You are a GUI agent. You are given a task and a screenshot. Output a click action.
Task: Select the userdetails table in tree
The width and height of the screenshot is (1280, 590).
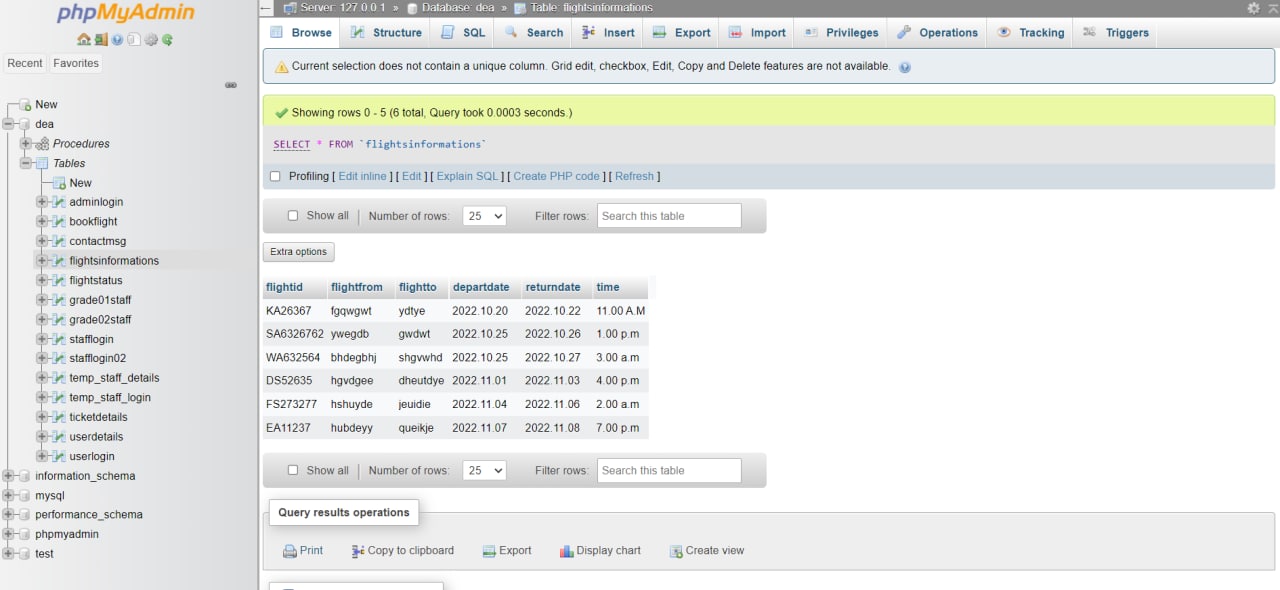(96, 437)
